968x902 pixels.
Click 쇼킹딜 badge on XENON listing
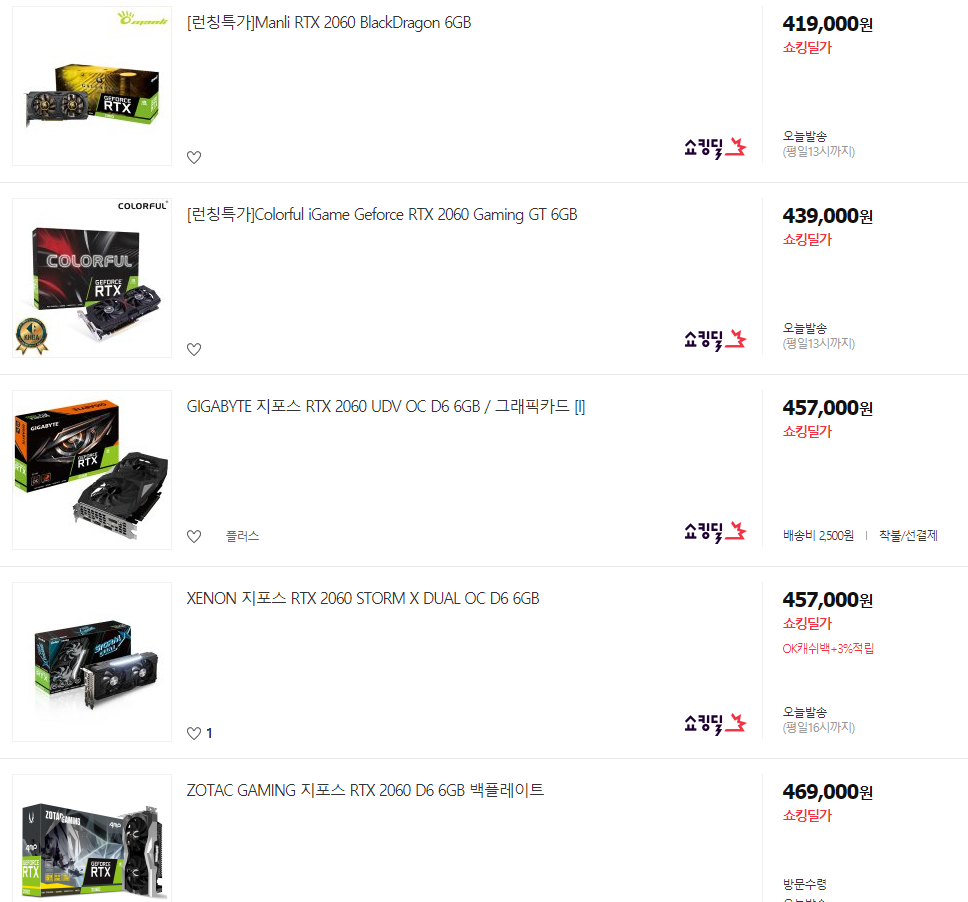tap(715, 724)
